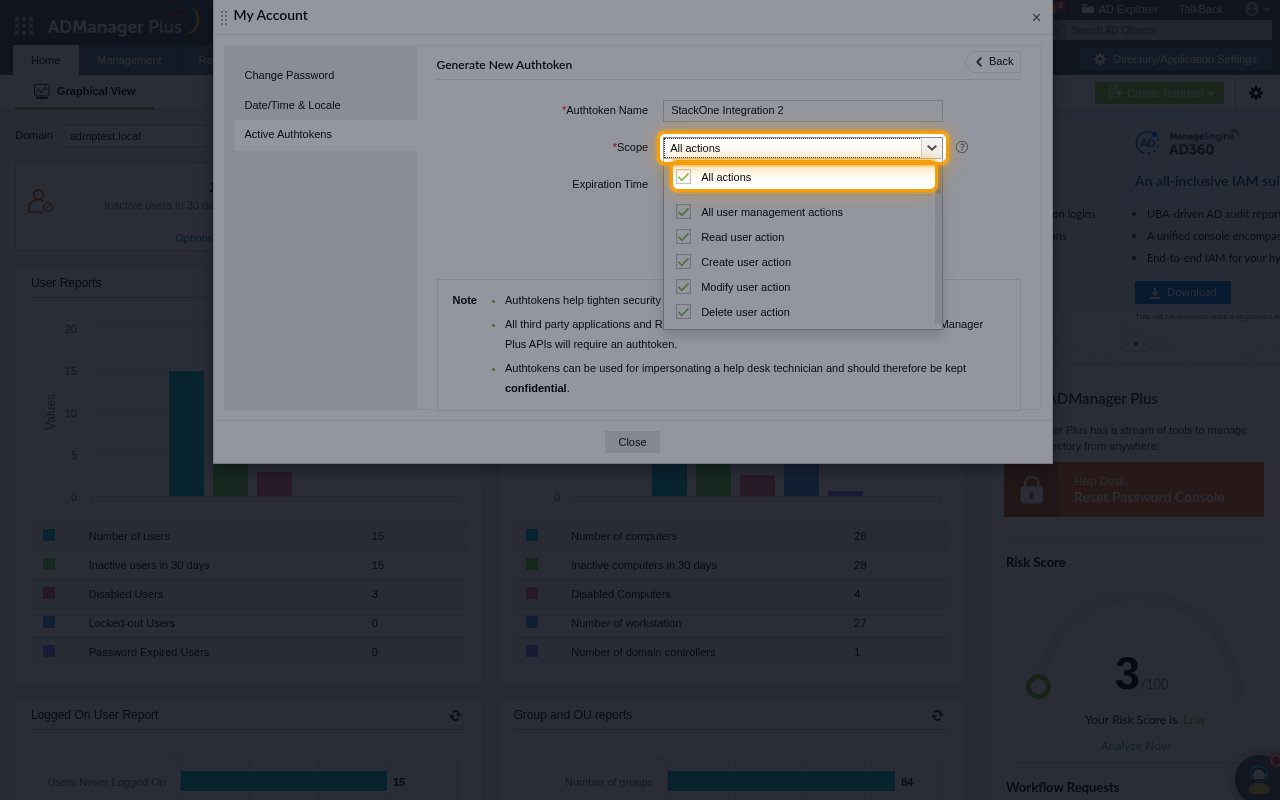This screenshot has width=1280, height=800.
Task: Click the Close button in dialog
Action: pyautogui.click(x=632, y=442)
